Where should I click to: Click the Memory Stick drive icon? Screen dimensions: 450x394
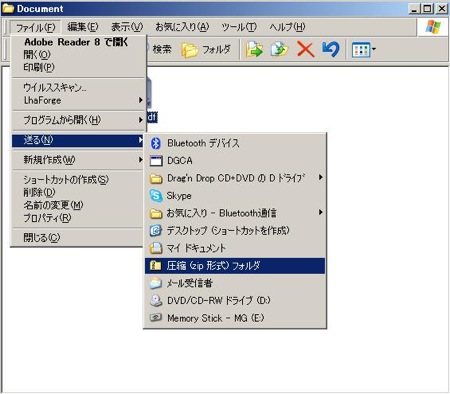156,318
